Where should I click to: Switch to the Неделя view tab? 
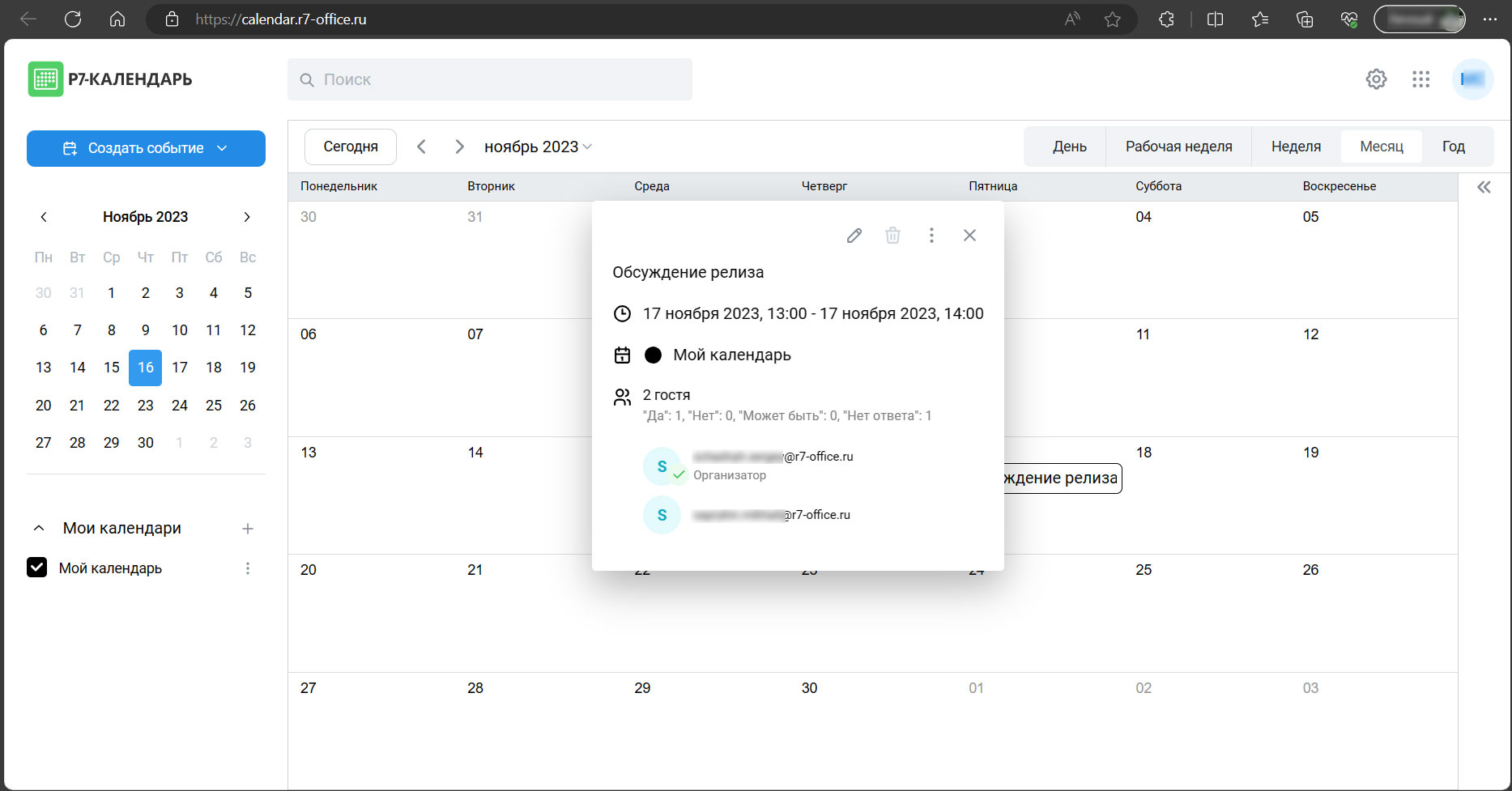(1296, 147)
